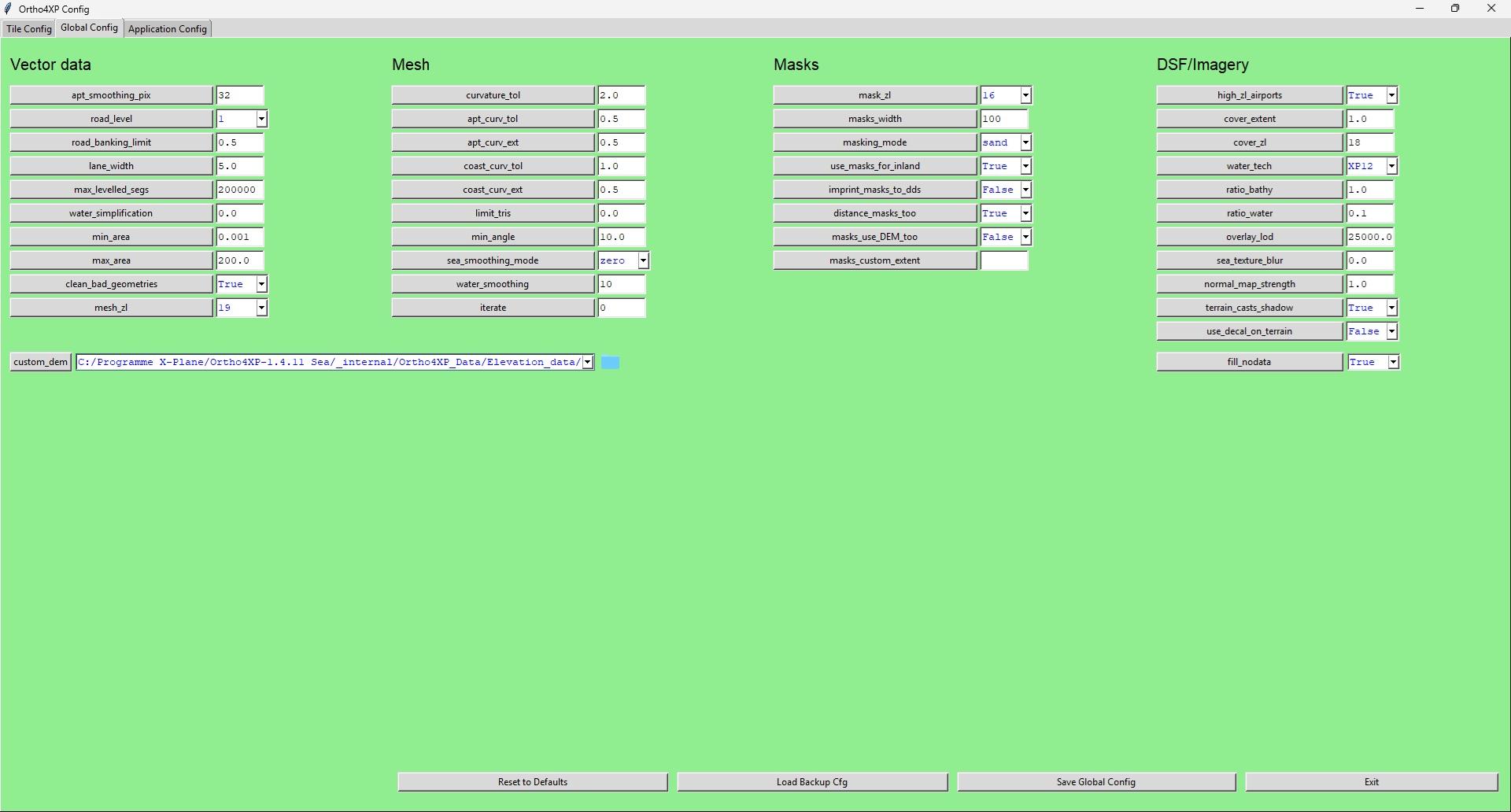Open the water_tech dropdown
The image size is (1511, 812).
(x=1391, y=166)
